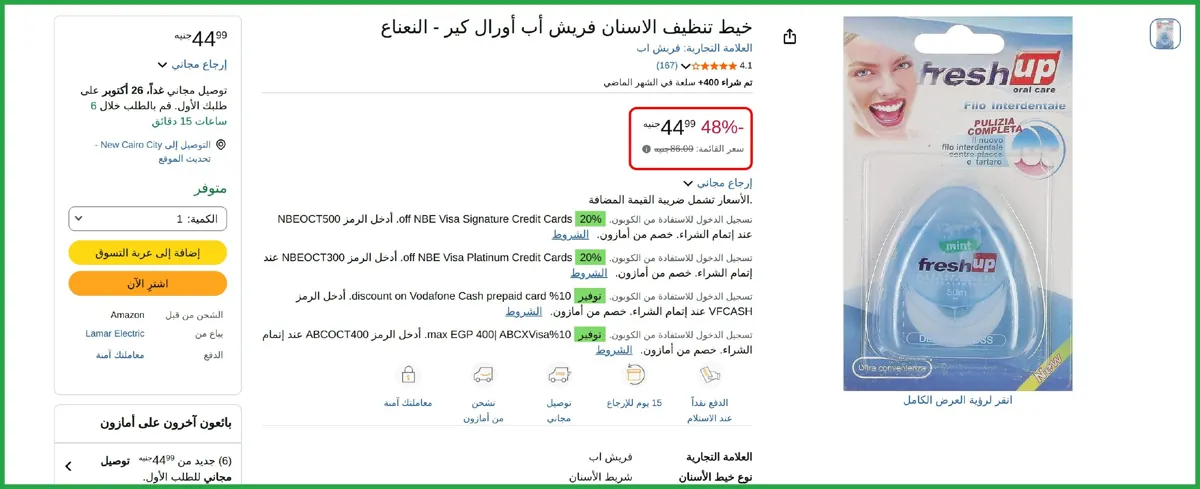The height and width of the screenshot is (489, 1200).
Task: Open the main Fresh Up floss product image
Action: click(958, 203)
